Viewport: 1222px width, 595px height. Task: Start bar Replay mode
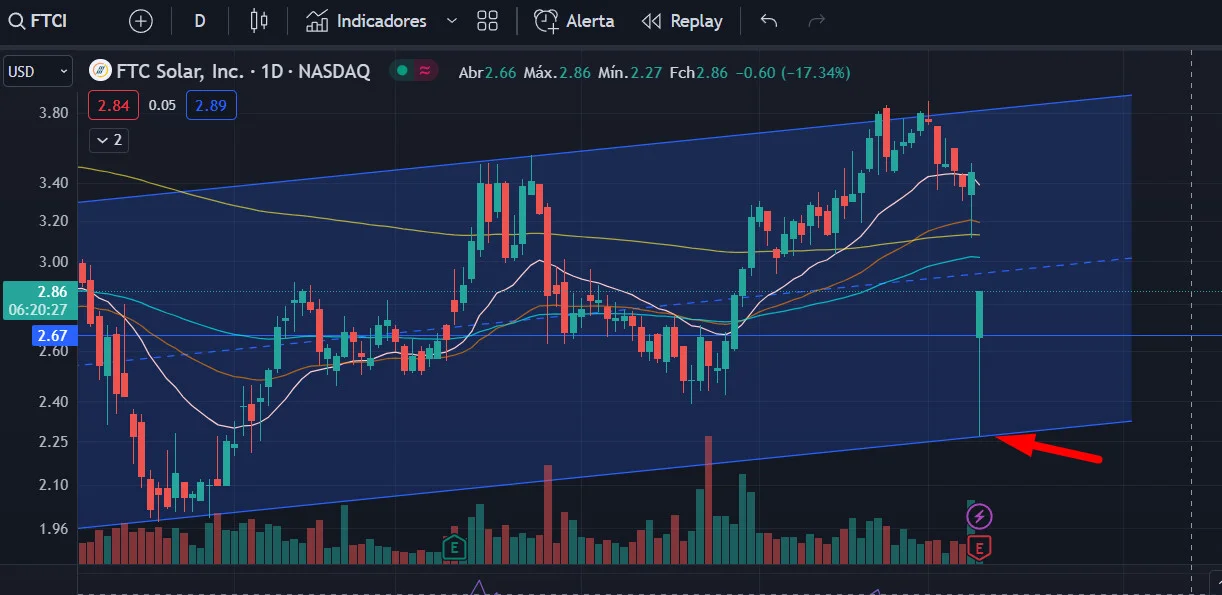[681, 20]
